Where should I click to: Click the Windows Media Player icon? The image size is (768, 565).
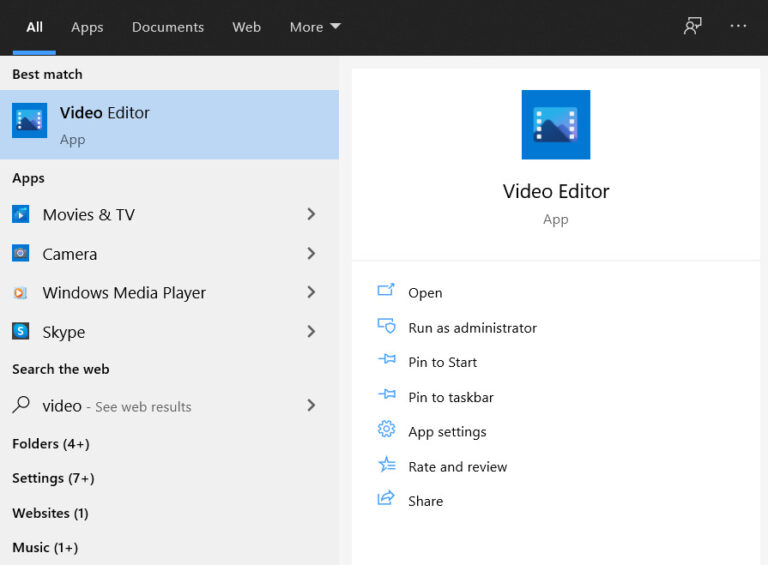(21, 293)
